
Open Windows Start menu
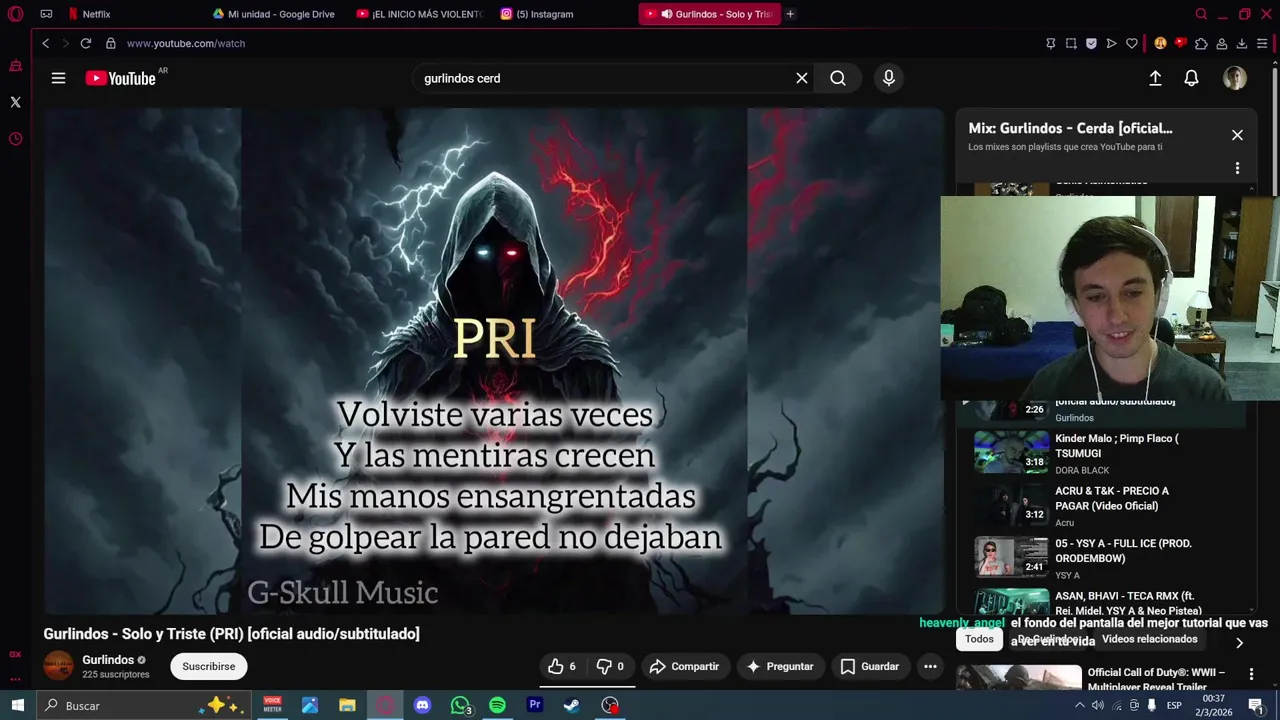coord(17,705)
